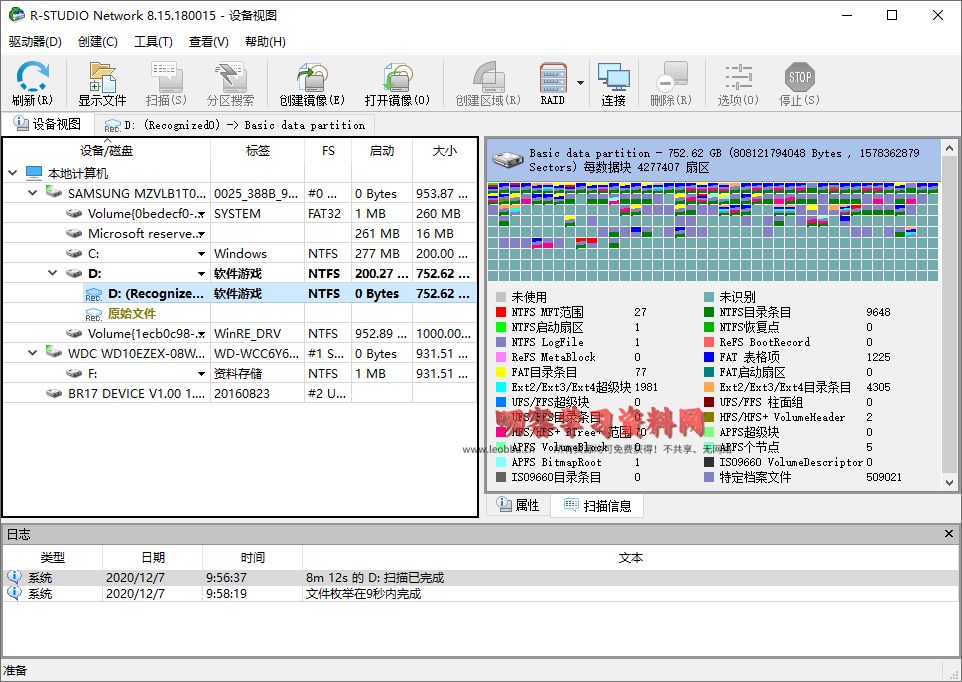This screenshot has width=962, height=682.
Task: Select the file enumeration (文件枚举) log row
Action: pyautogui.click(x=481, y=594)
